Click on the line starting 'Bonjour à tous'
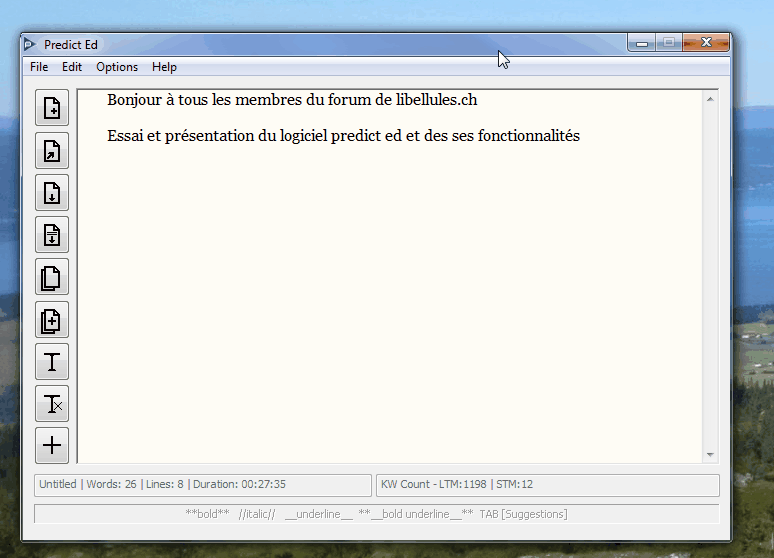The width and height of the screenshot is (774, 558). coord(292,100)
